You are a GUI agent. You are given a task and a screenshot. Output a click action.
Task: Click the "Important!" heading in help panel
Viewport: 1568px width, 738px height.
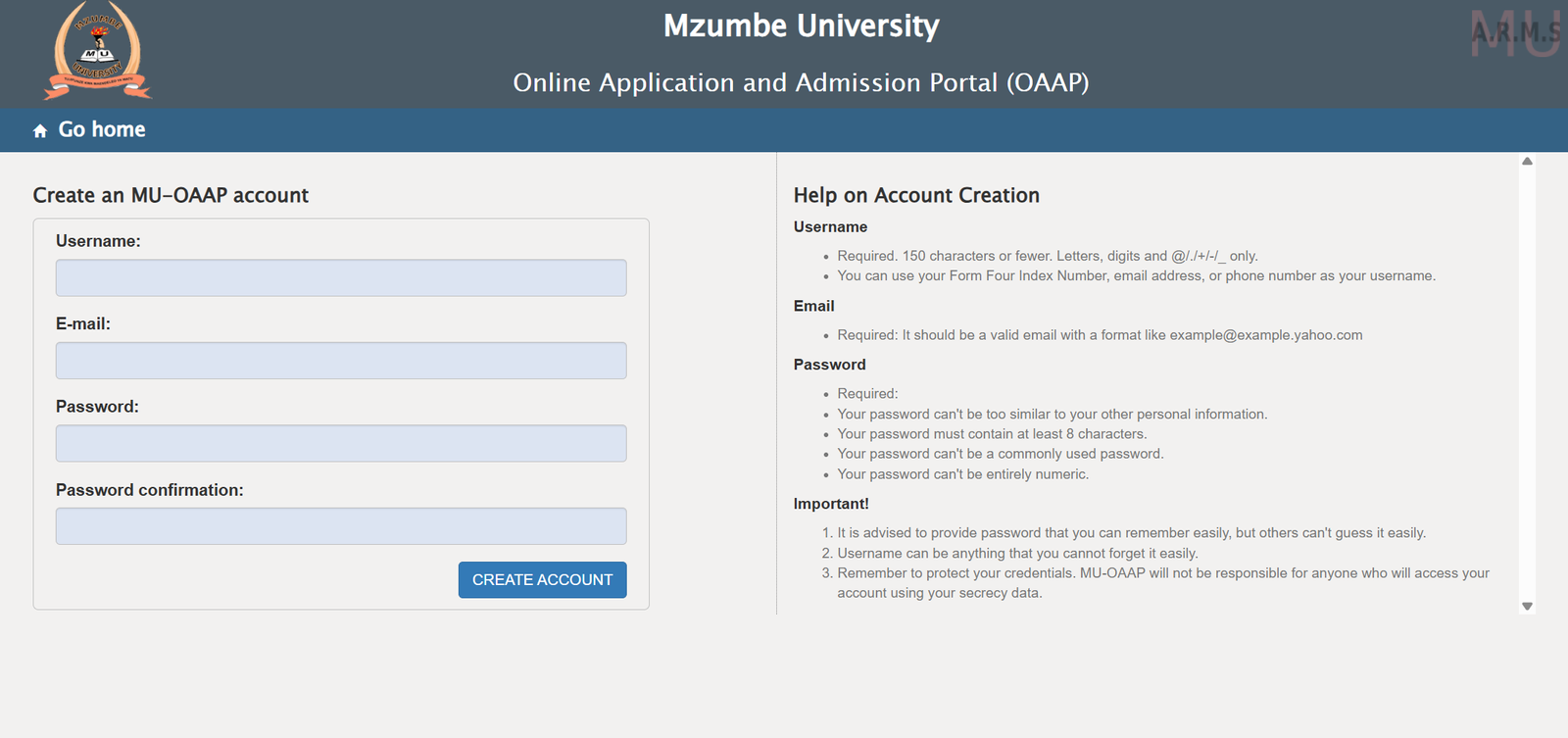[831, 504]
